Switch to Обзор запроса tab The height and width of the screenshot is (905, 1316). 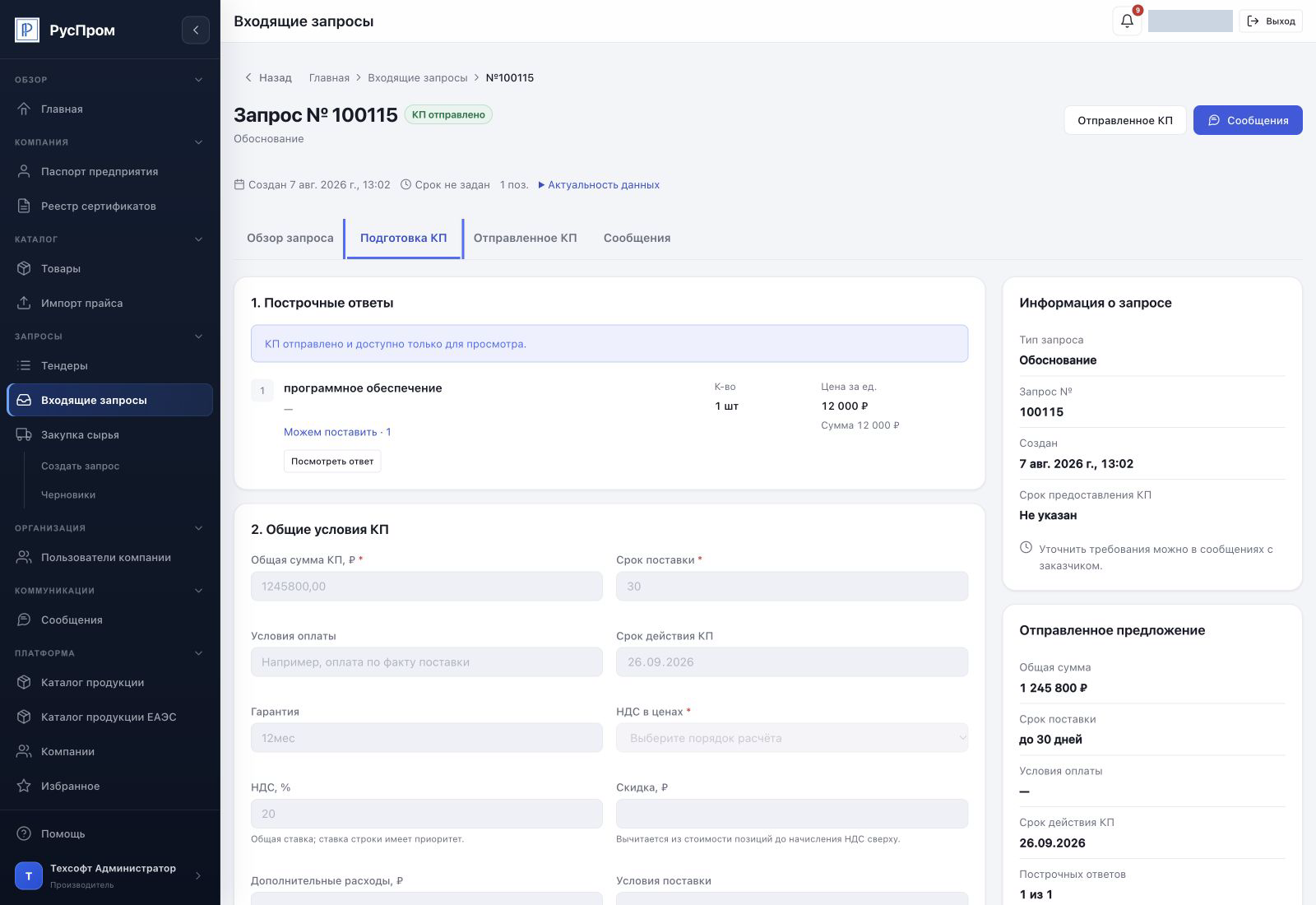click(x=290, y=238)
